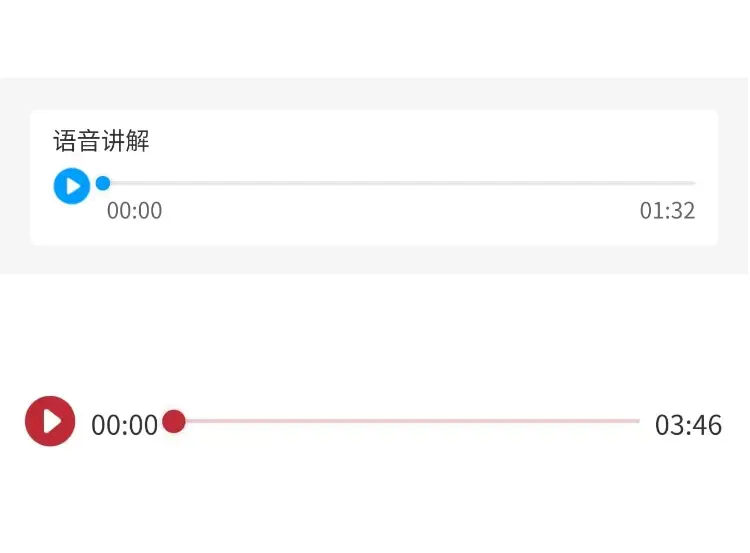The image size is (750, 553).
Task: Click the white triangle inside the red play icon
Action: [52, 421]
